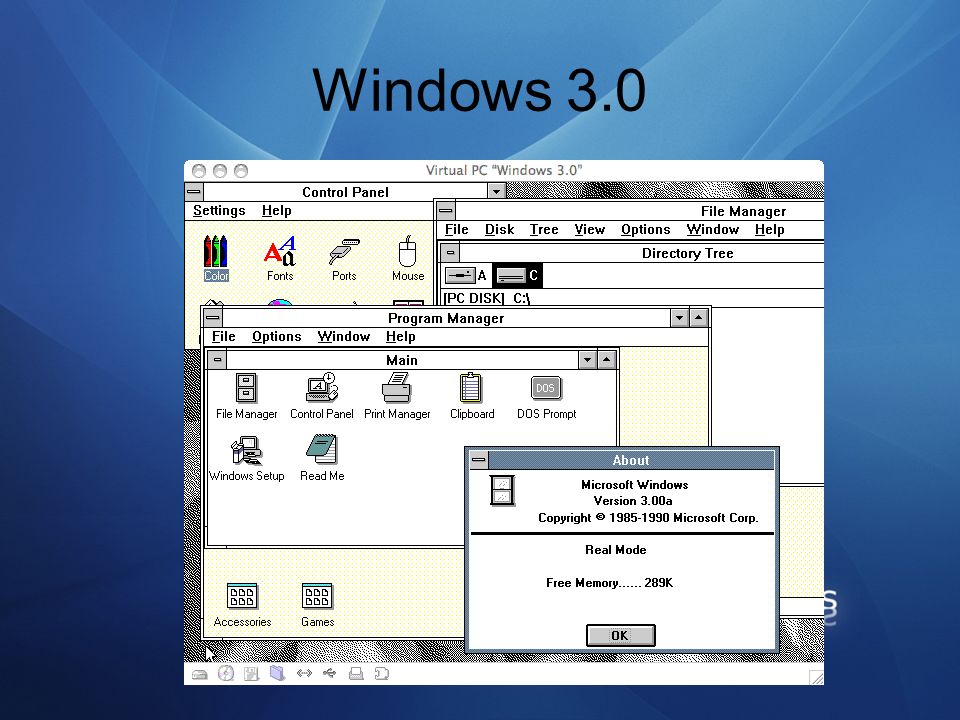
Task: Click the shared folder icon in Virtual PC status bar
Action: [x=277, y=673]
